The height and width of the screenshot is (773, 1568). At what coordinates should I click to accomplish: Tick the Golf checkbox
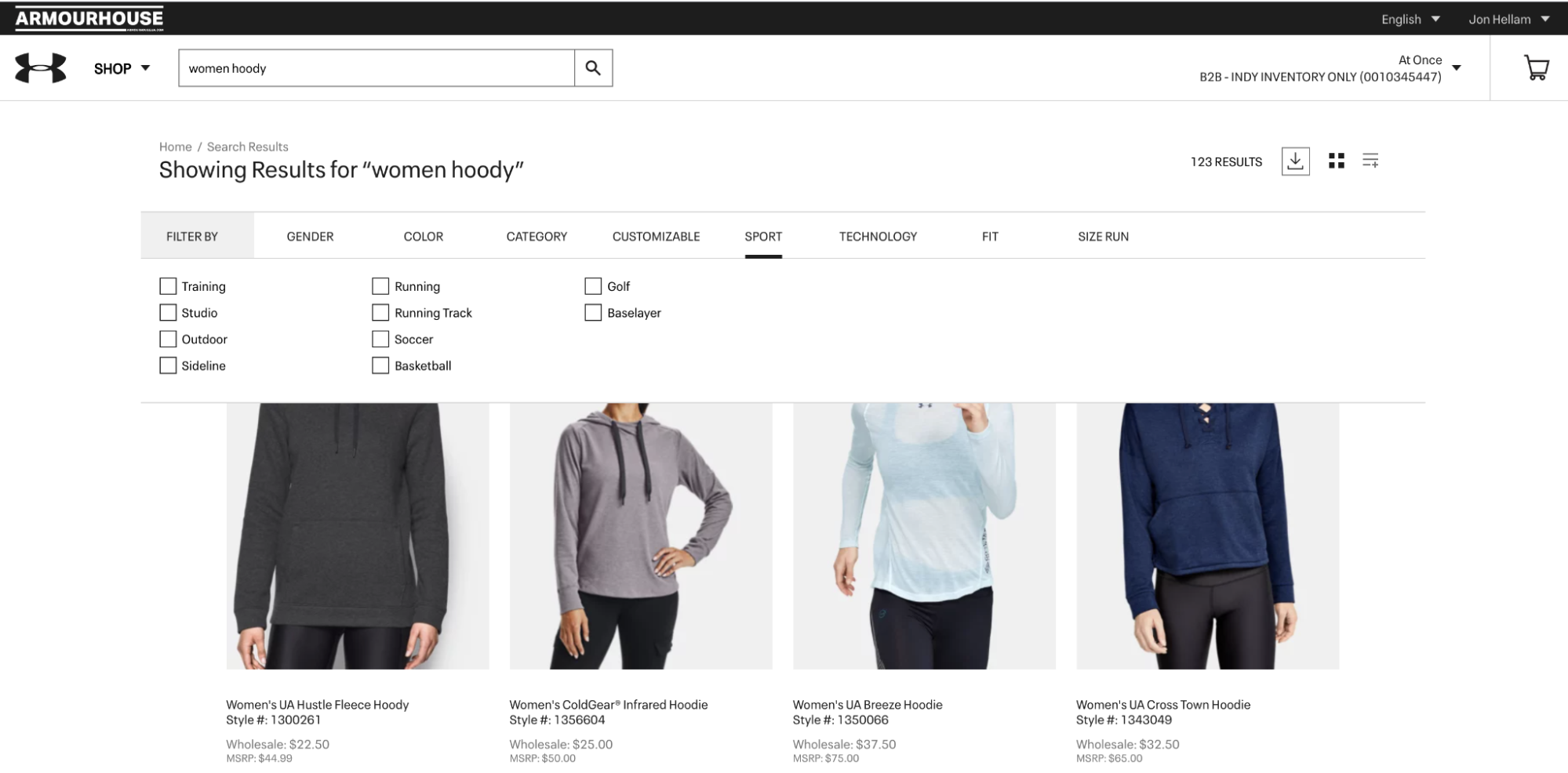pyautogui.click(x=593, y=286)
